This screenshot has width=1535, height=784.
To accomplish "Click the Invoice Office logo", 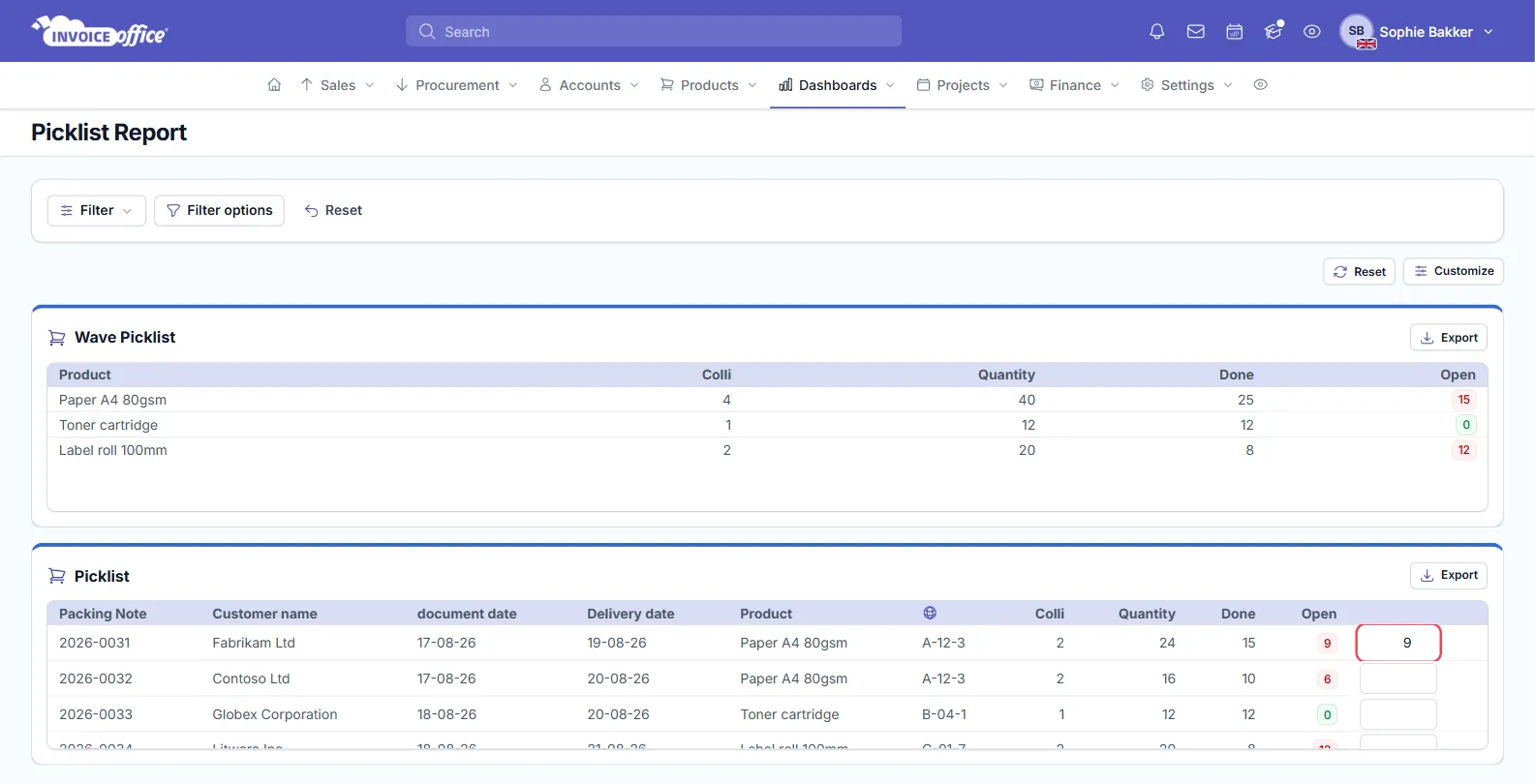I will [100, 32].
